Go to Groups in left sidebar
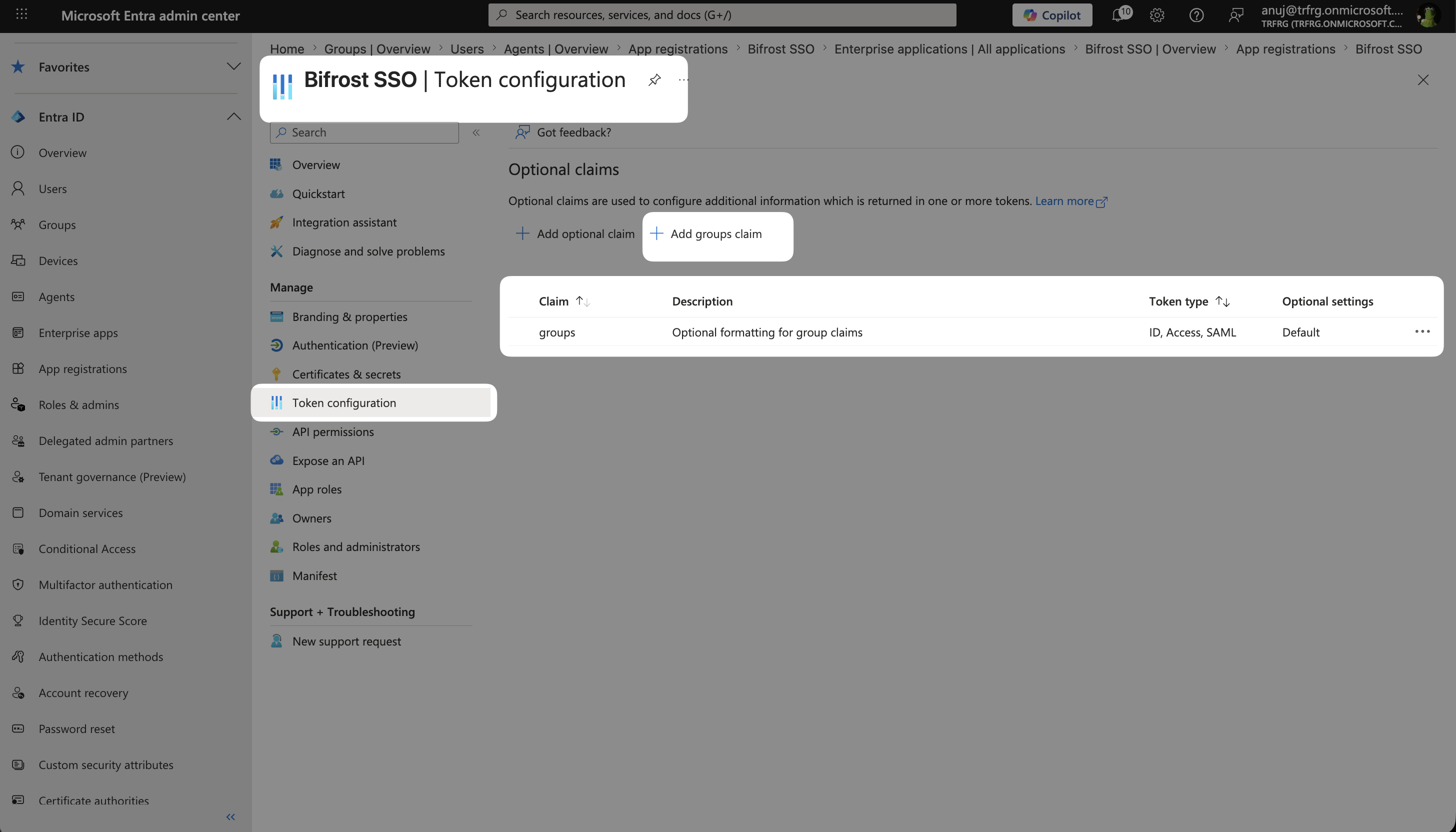Screen dimensions: 1456x832 pos(56,224)
